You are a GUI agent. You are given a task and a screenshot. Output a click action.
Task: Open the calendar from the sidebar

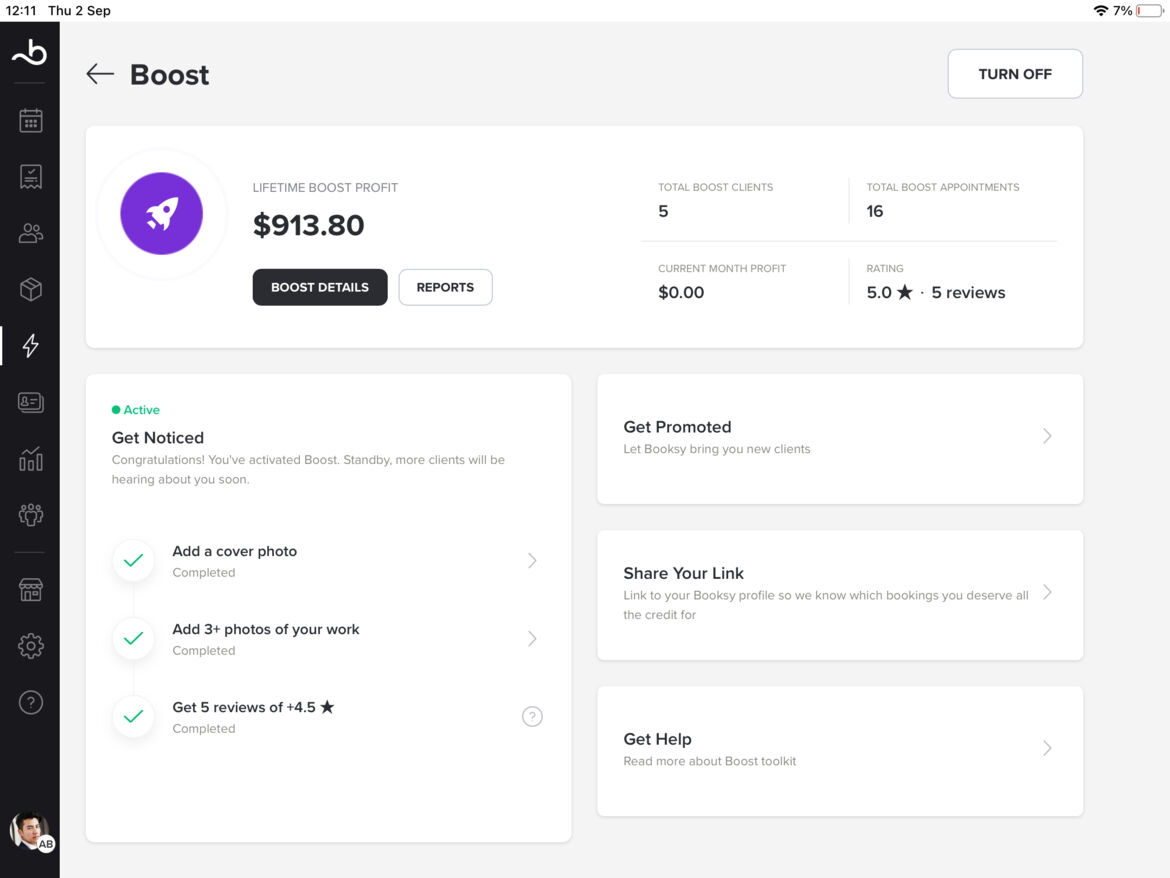(31, 121)
